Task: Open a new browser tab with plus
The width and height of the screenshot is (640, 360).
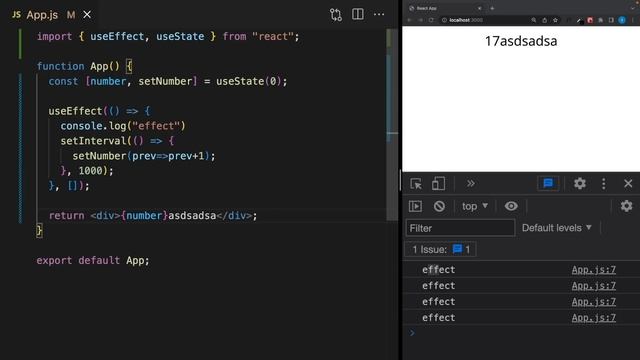Action: (x=492, y=8)
